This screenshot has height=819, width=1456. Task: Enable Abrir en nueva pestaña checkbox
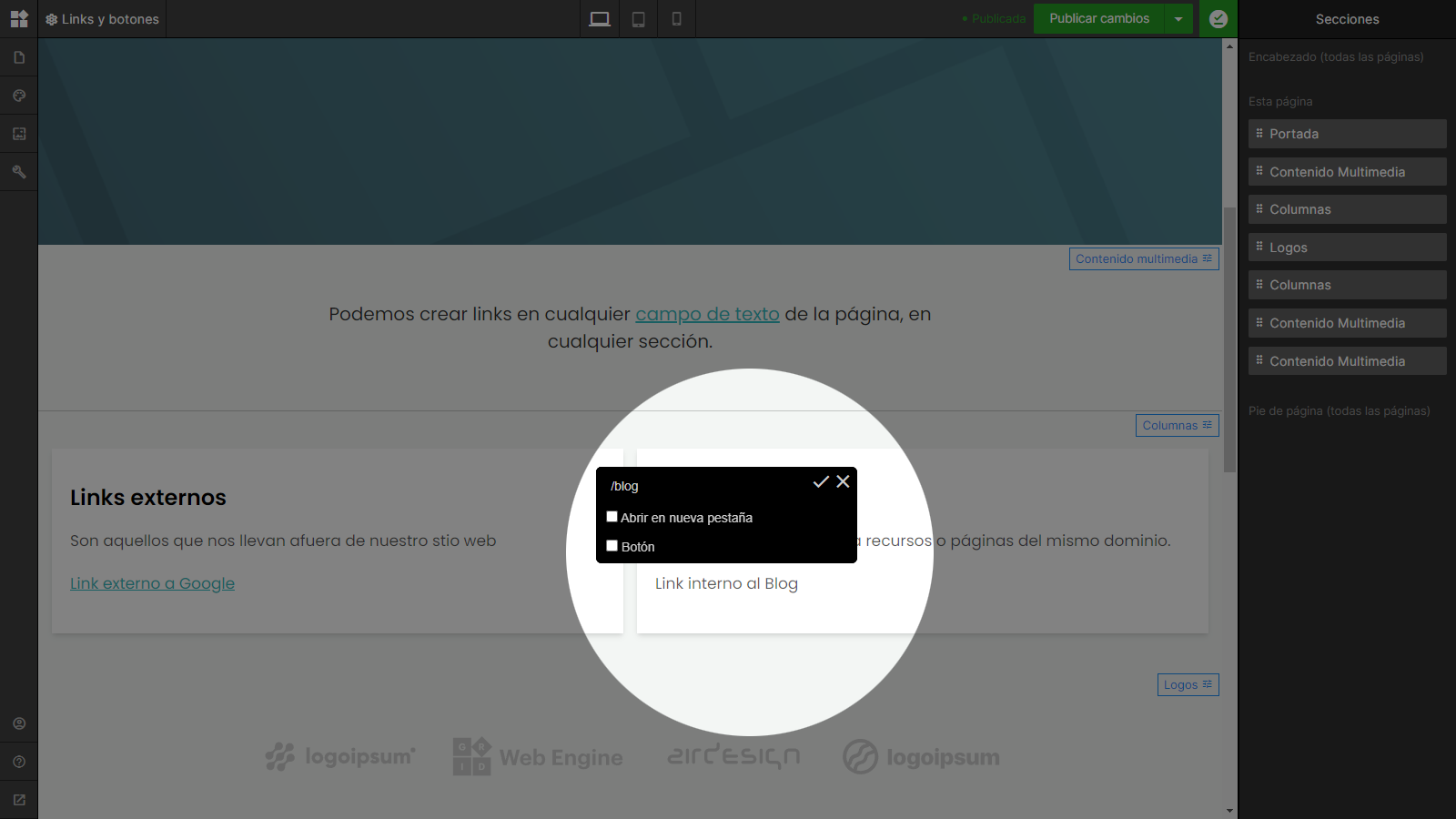coord(612,517)
